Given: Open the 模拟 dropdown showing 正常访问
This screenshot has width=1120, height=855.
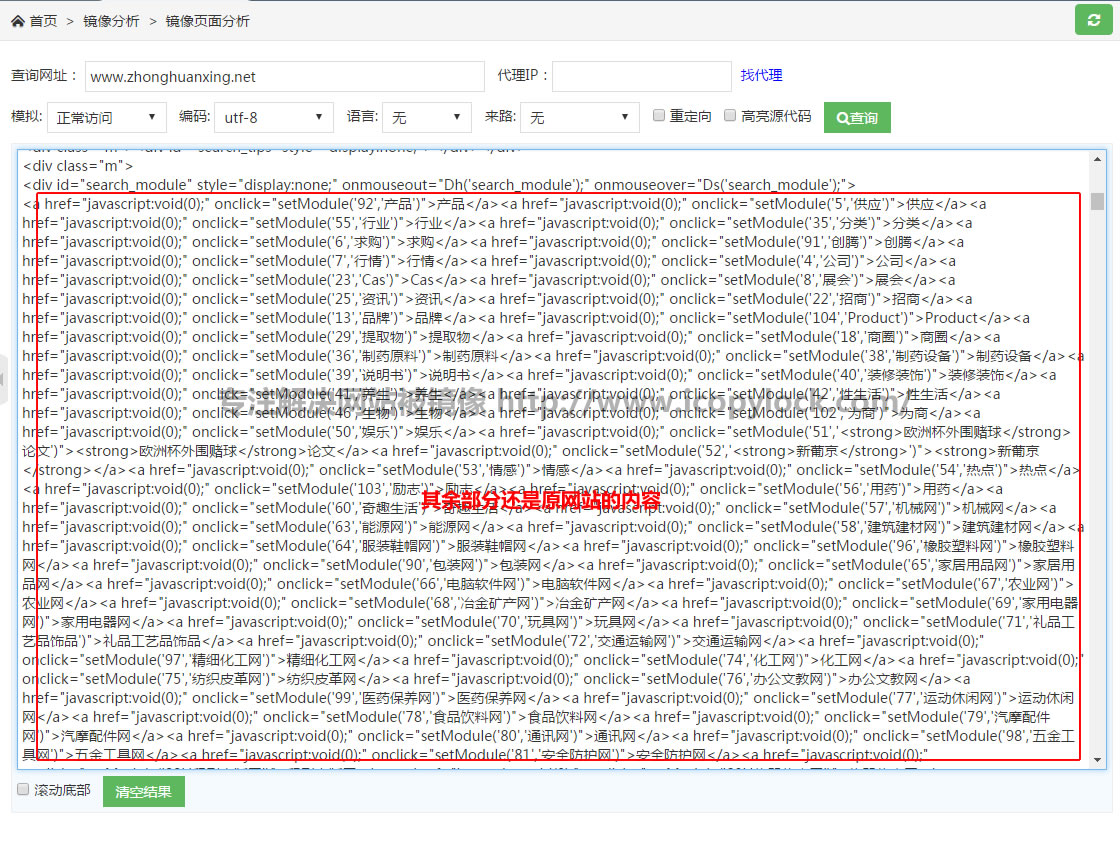Looking at the screenshot, I should (107, 118).
